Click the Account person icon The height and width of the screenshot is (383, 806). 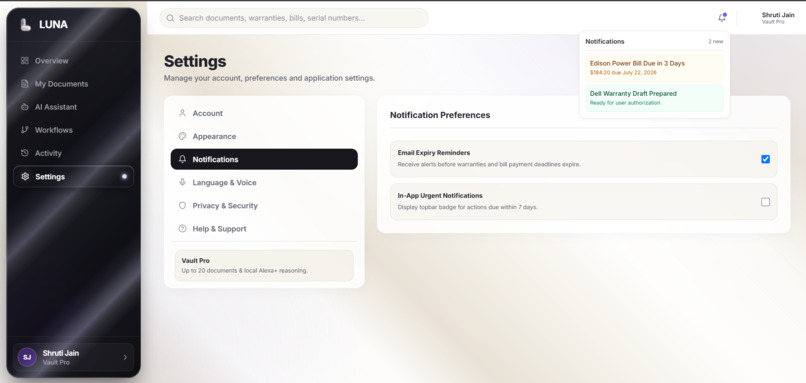[x=182, y=113]
